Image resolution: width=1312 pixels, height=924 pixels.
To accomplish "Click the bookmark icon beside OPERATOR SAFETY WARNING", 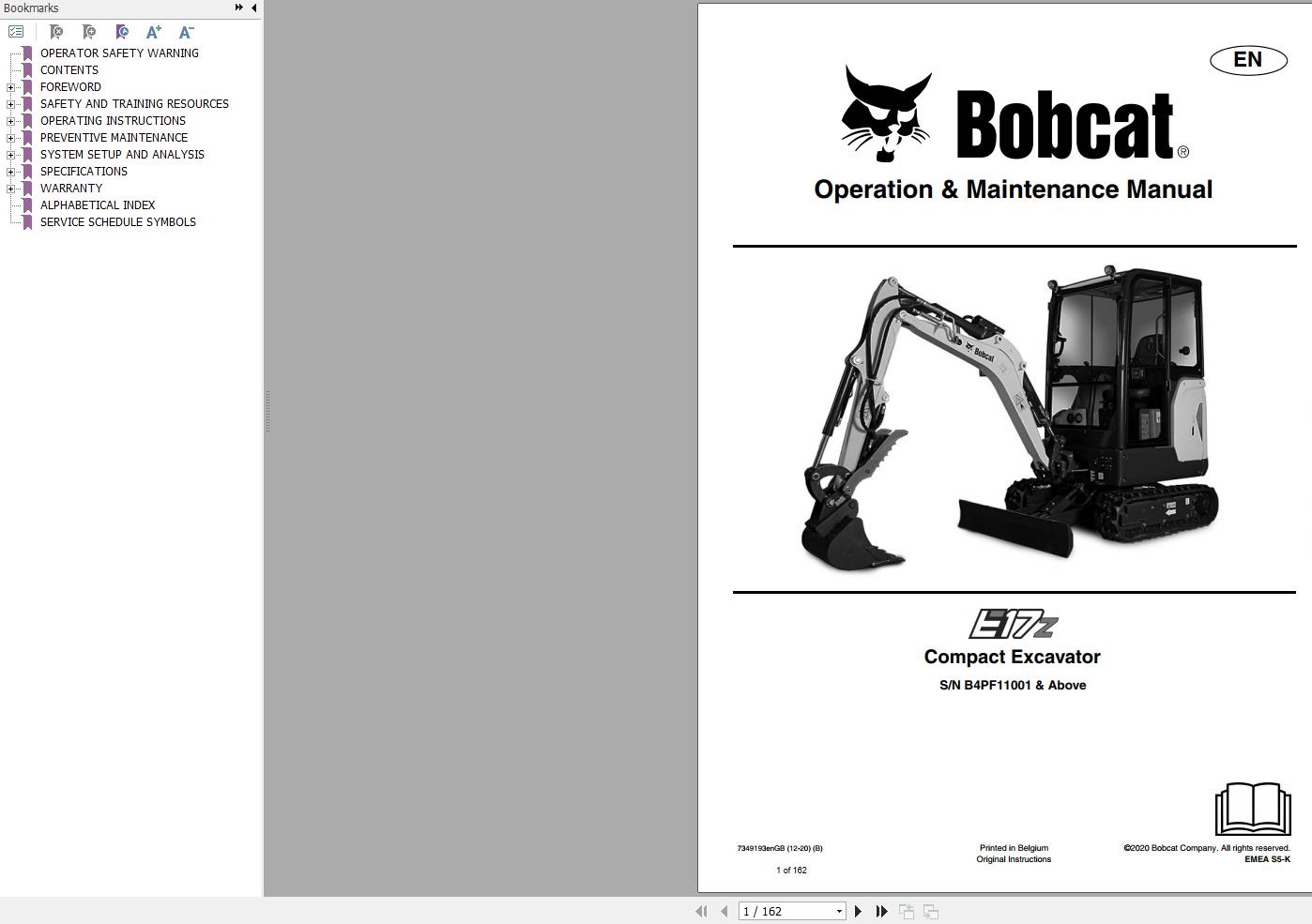I will click(x=27, y=53).
